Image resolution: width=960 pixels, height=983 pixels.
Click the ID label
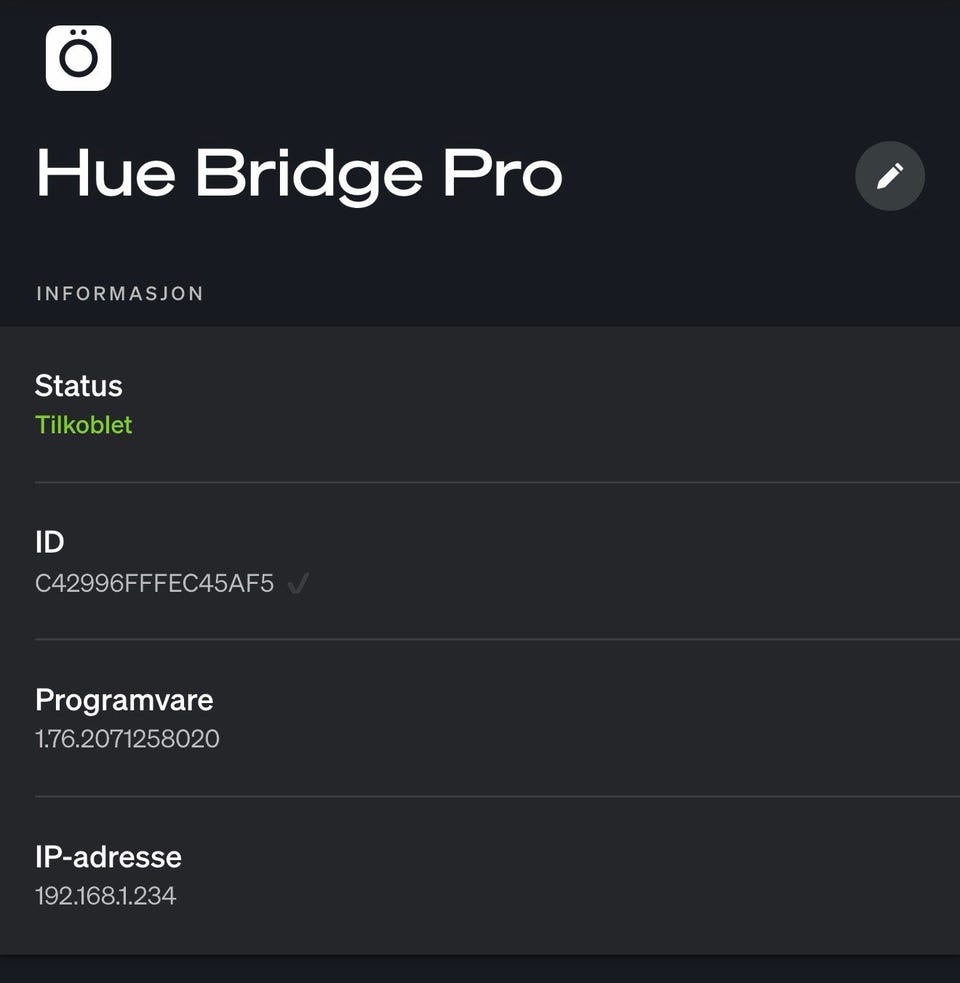point(49,542)
